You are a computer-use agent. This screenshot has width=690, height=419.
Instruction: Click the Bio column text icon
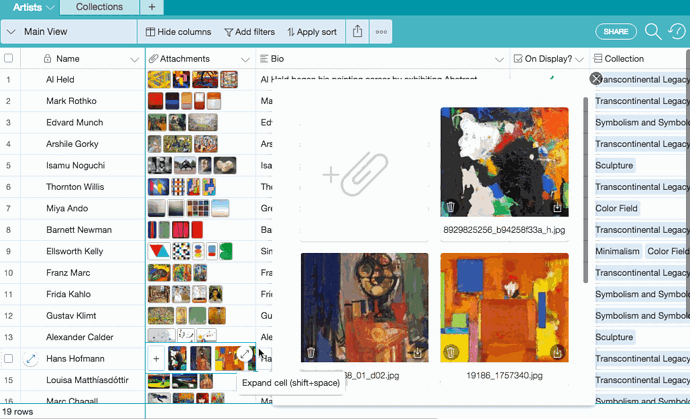point(264,59)
